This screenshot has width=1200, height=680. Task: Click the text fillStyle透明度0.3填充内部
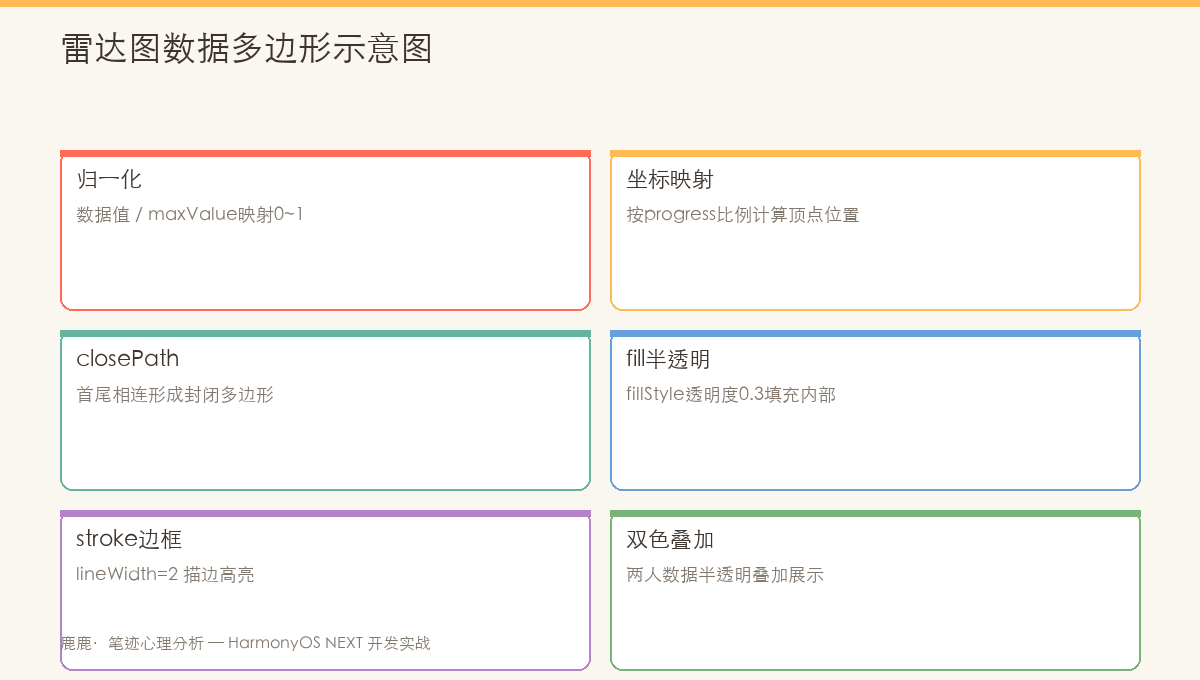tap(731, 394)
